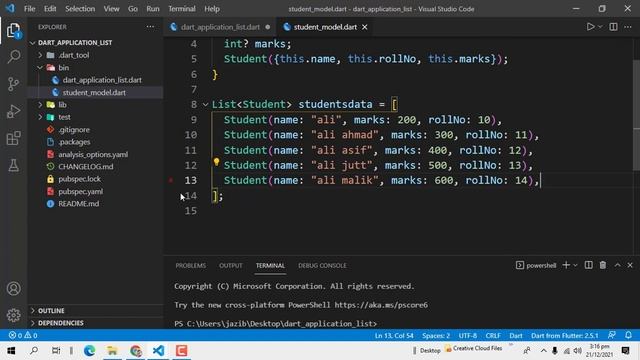Open the Accounts icon in activity bar
This screenshot has width=640, height=360.
click(x=13, y=289)
